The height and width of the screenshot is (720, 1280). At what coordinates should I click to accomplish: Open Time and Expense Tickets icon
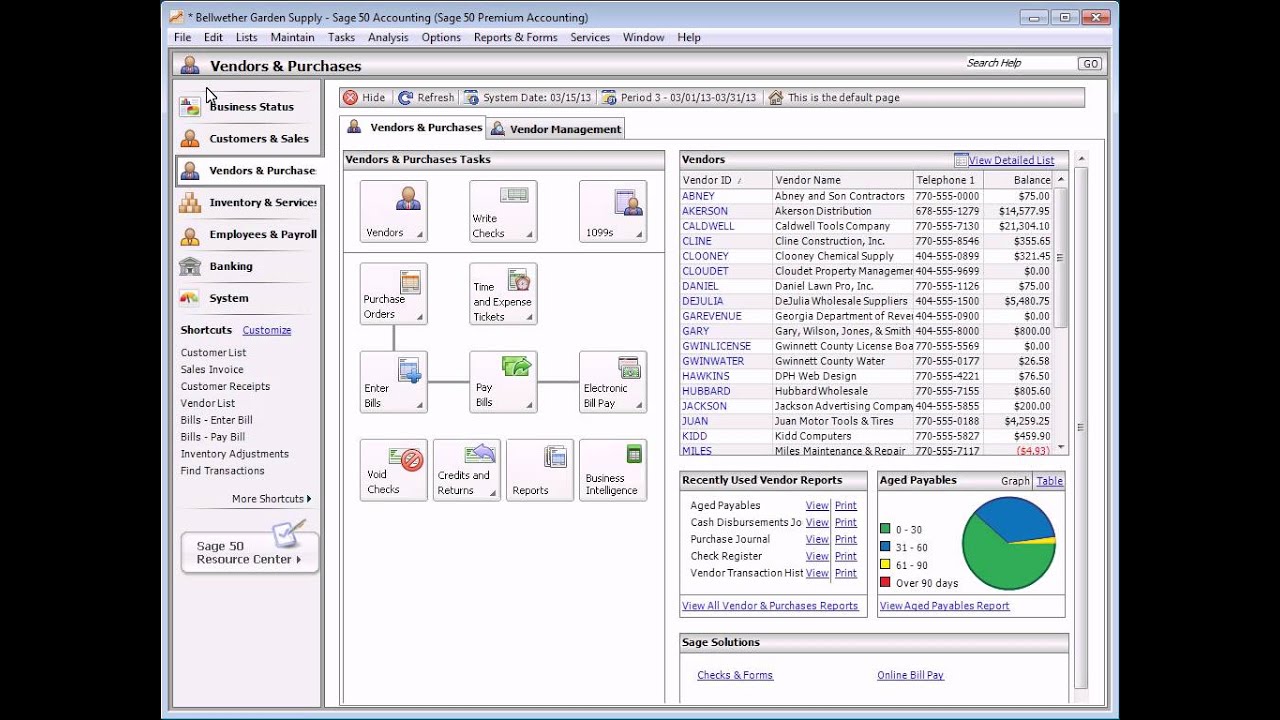(x=503, y=294)
